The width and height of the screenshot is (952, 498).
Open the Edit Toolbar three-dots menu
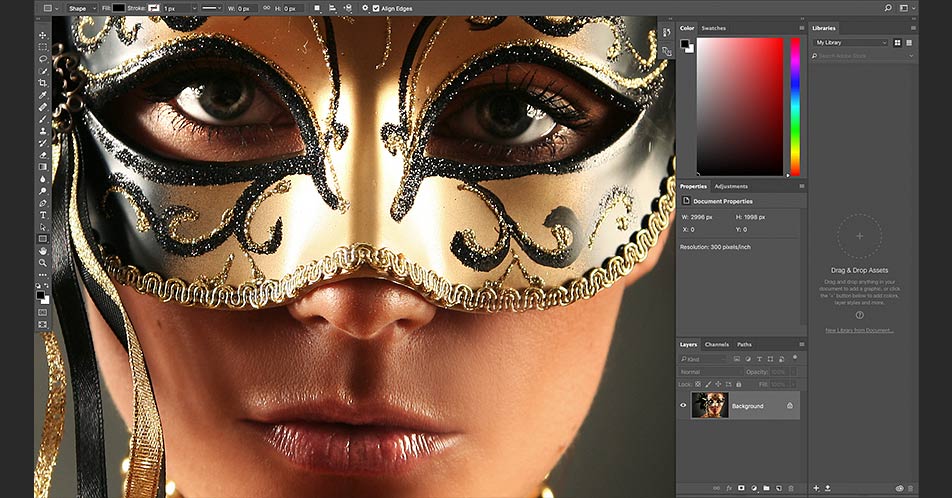[42, 275]
